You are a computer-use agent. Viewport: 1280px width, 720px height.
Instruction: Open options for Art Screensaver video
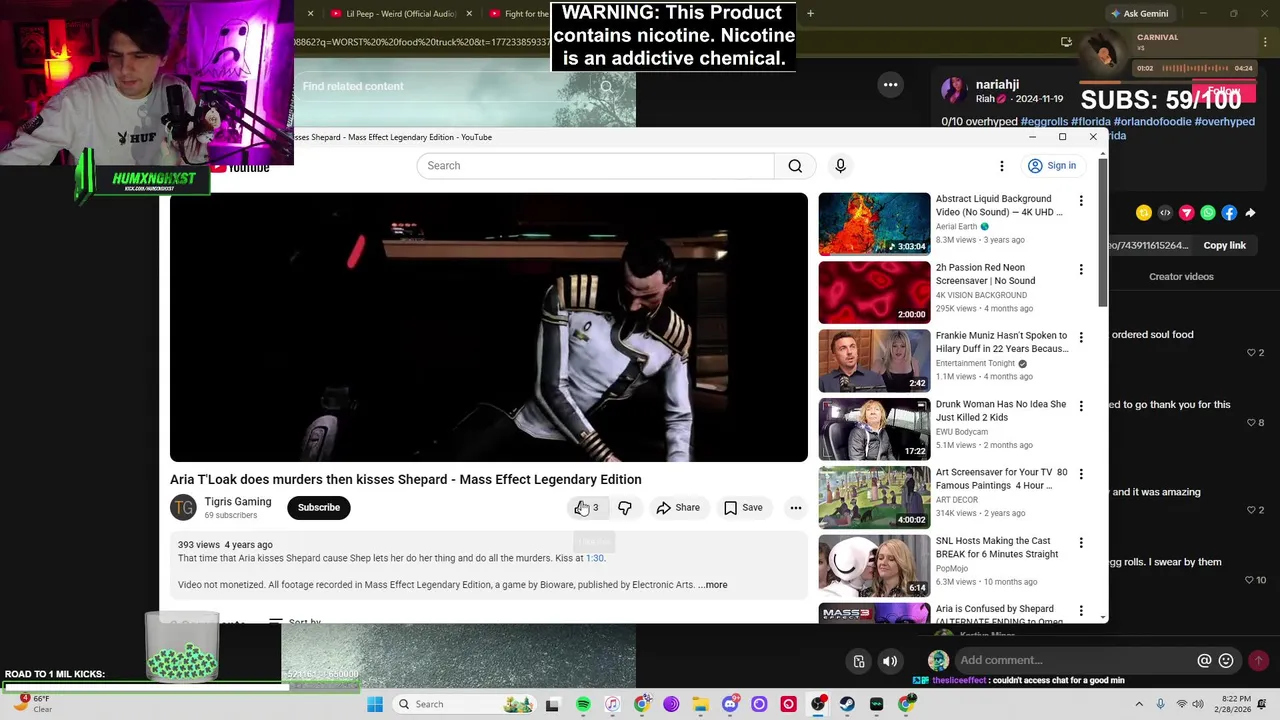click(1080, 474)
